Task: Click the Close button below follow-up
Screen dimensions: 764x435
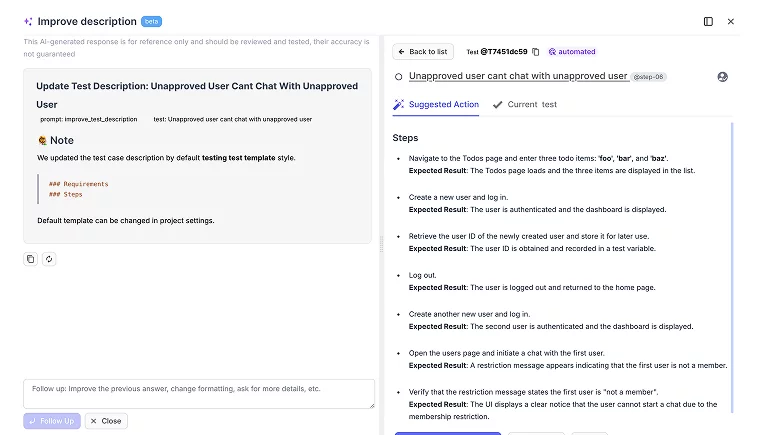Action: (106, 421)
